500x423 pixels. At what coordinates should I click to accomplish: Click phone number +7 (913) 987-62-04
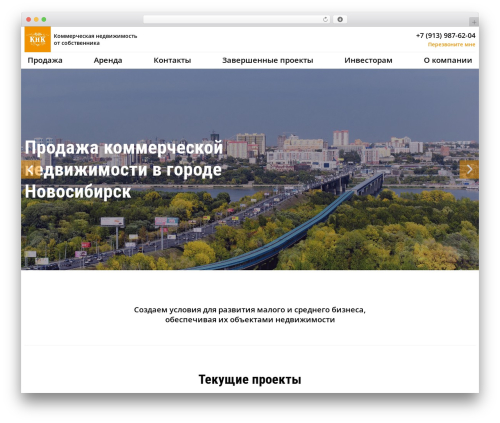pyautogui.click(x=445, y=35)
